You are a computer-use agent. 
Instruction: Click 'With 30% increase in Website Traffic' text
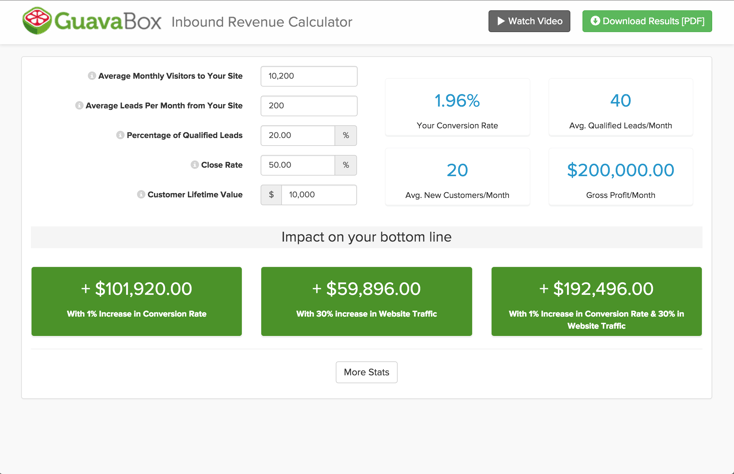click(x=367, y=314)
